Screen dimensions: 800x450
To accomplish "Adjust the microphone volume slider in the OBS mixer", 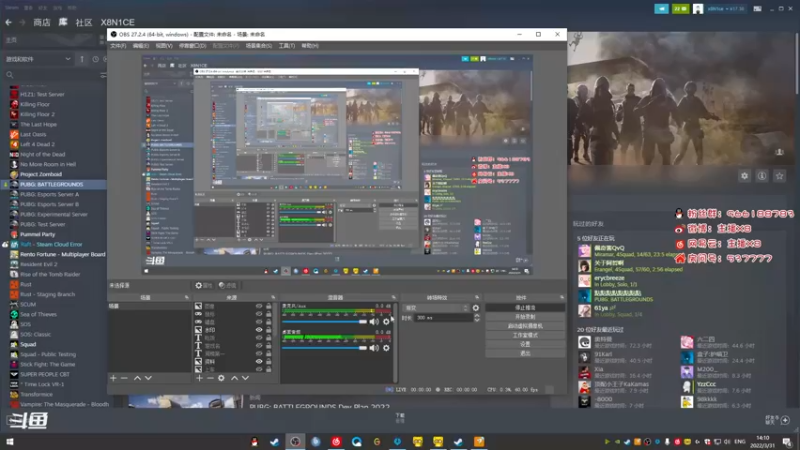I will click(x=324, y=322).
